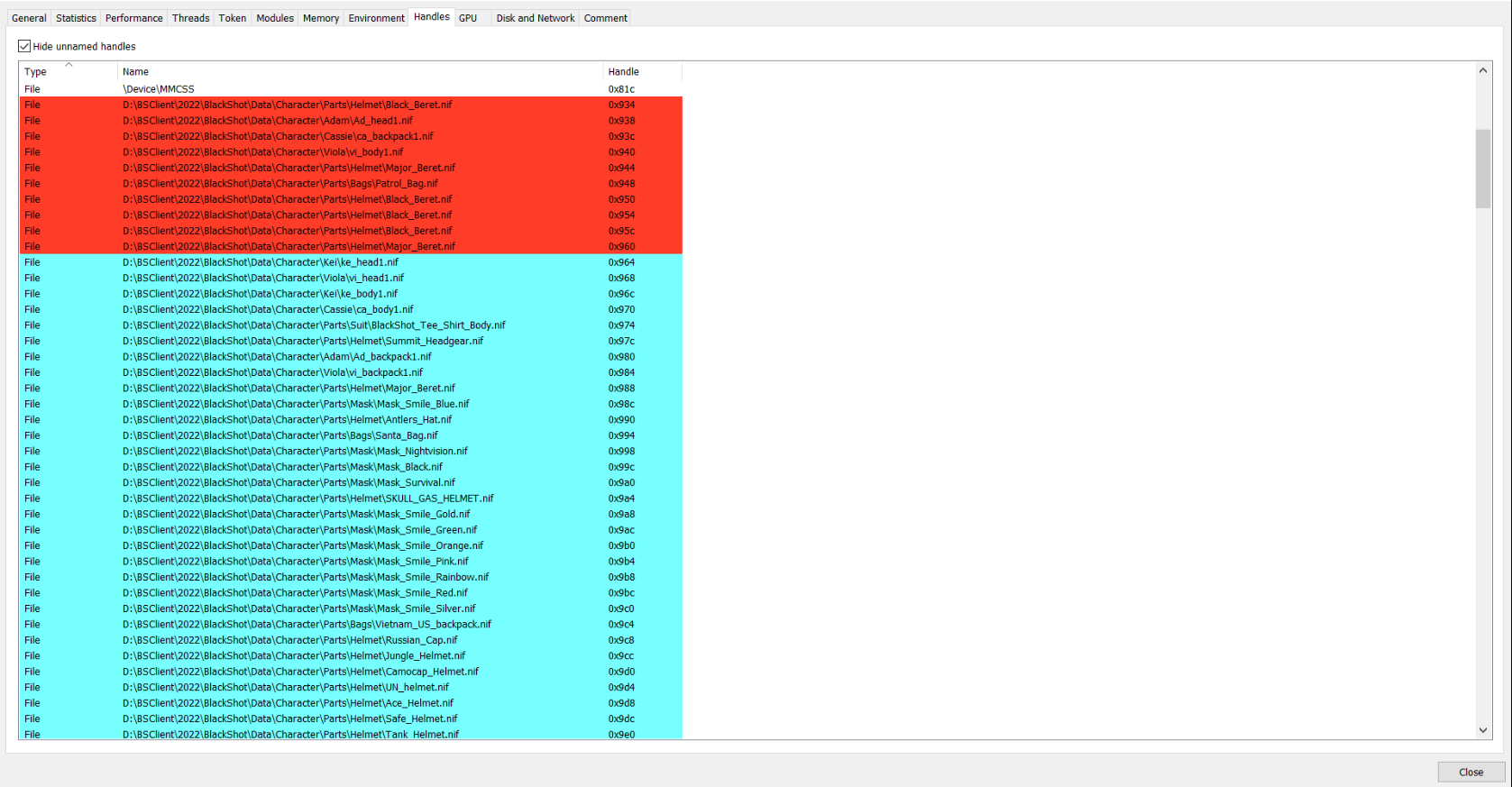This screenshot has height=787, width=1512.
Task: Switch to the General tab
Action: [x=29, y=18]
